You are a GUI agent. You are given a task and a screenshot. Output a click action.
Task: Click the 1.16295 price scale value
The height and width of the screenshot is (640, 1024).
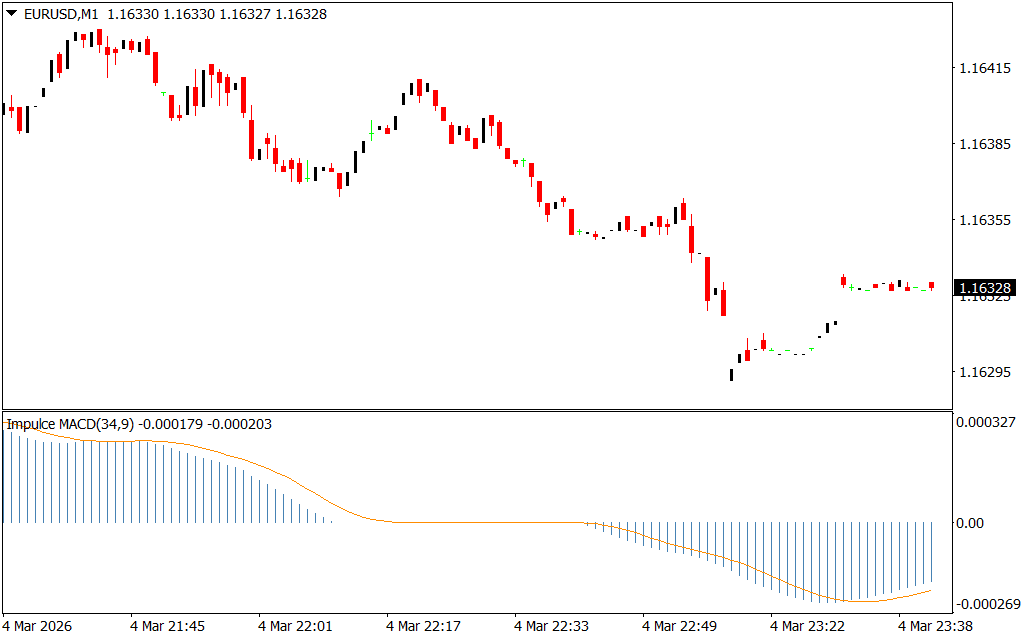[x=986, y=373]
